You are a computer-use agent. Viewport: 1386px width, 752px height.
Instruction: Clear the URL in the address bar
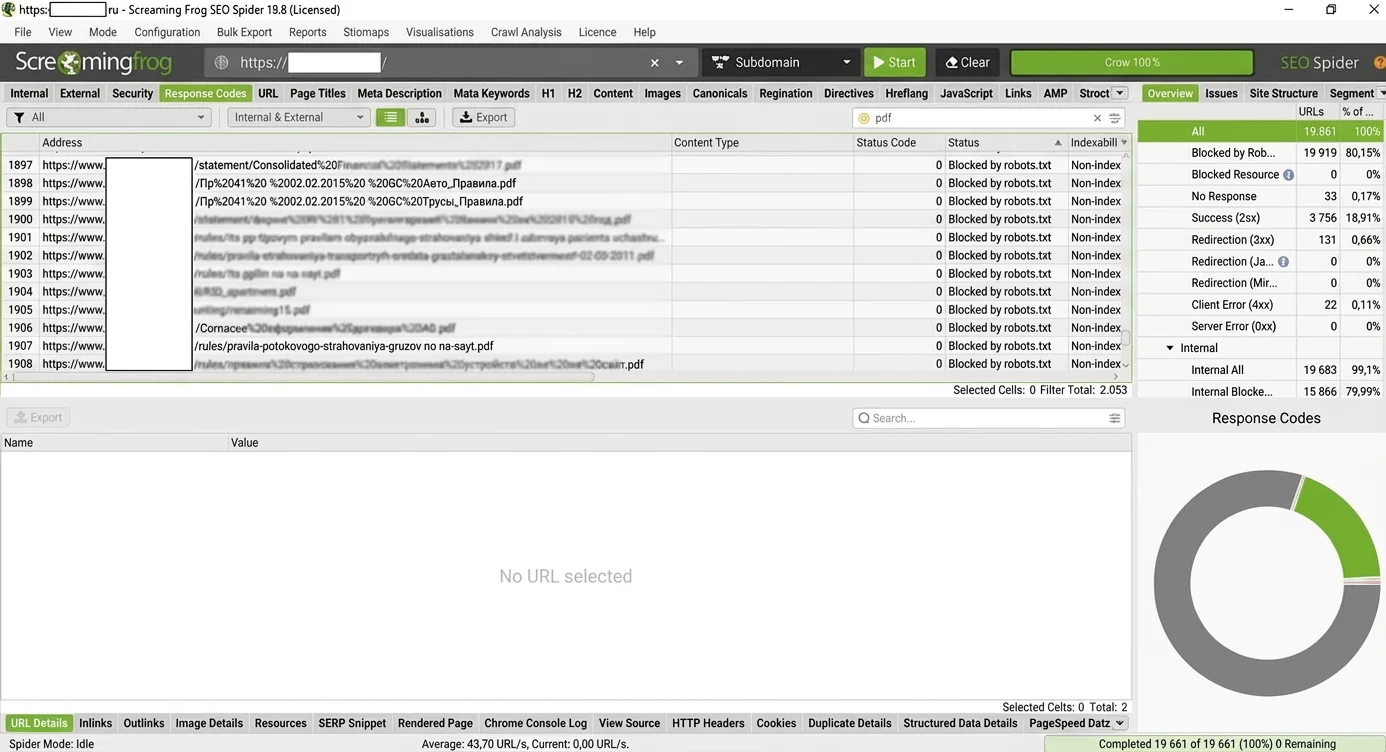pyautogui.click(x=655, y=63)
